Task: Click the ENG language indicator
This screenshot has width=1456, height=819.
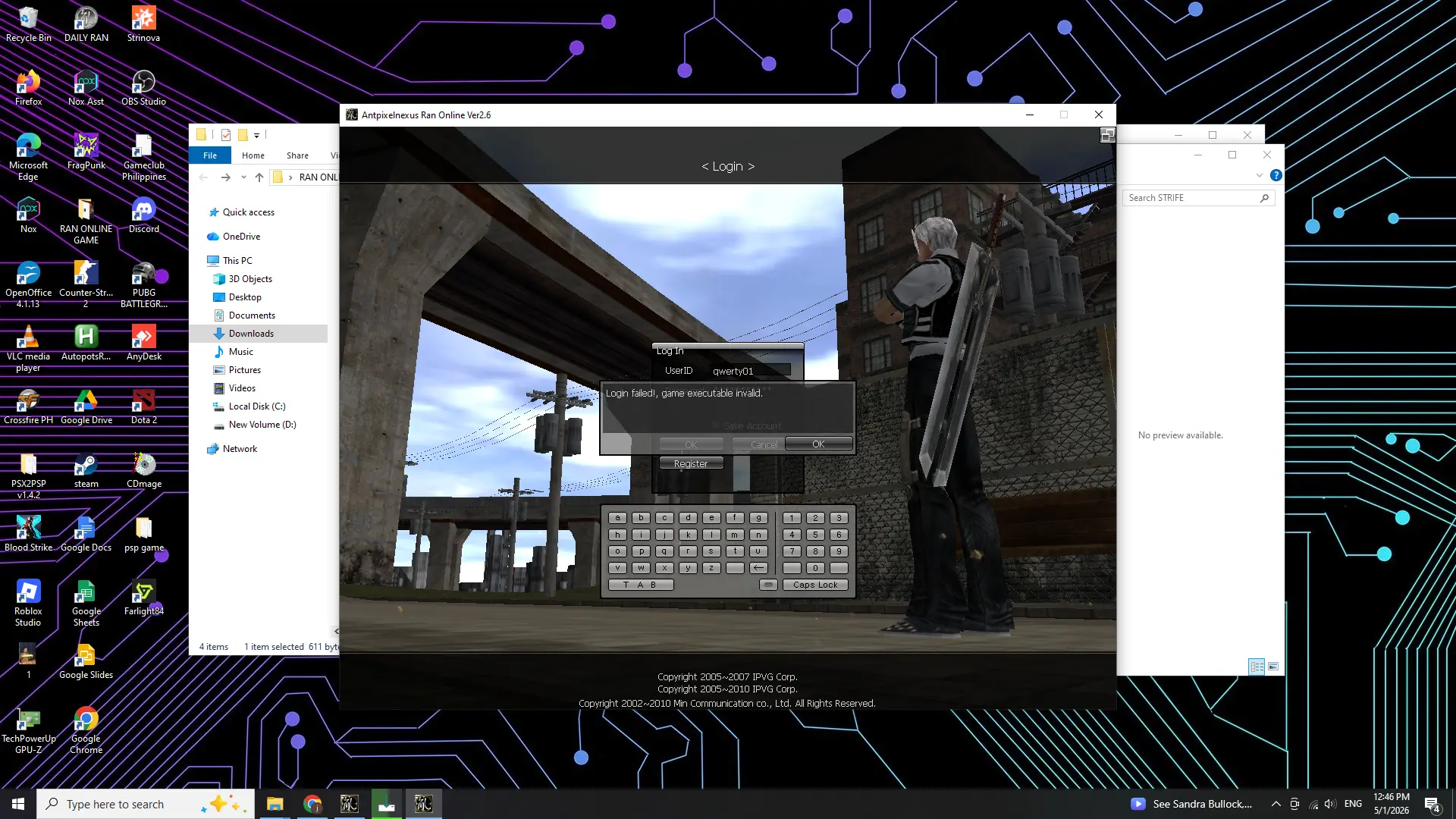Action: [x=1353, y=804]
